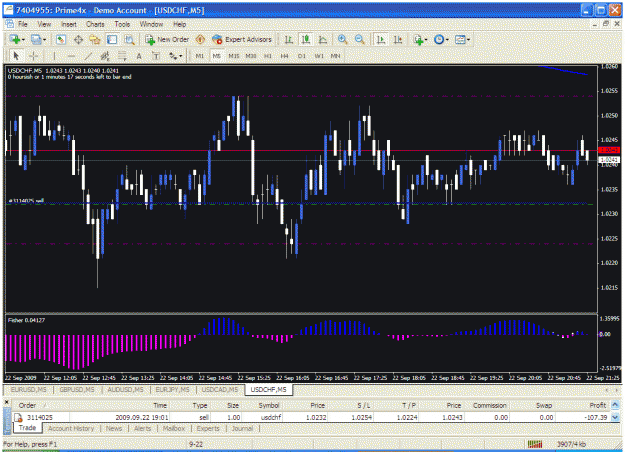The height and width of the screenshot is (452, 625).
Task: Select the Text Label tool
Action: [x=156, y=56]
